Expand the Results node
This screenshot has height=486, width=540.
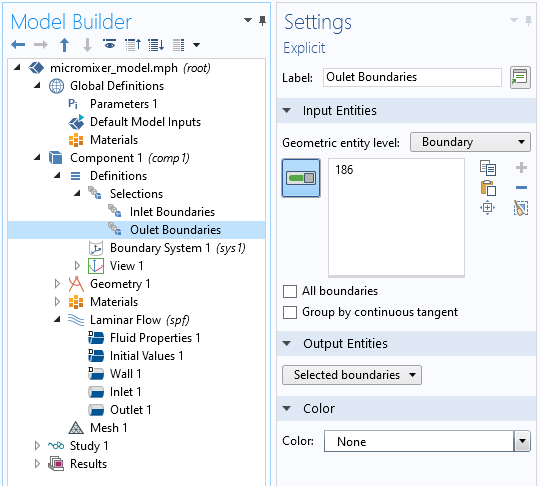click(x=37, y=463)
